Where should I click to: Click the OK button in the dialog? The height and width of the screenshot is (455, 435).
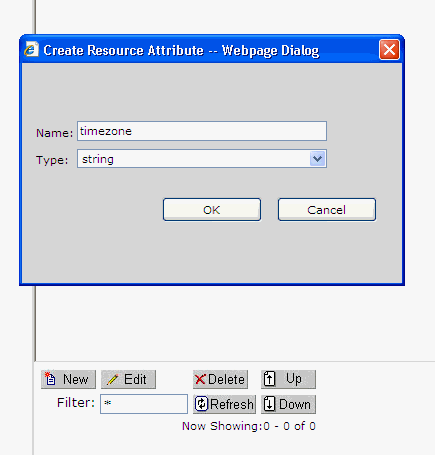pos(212,210)
